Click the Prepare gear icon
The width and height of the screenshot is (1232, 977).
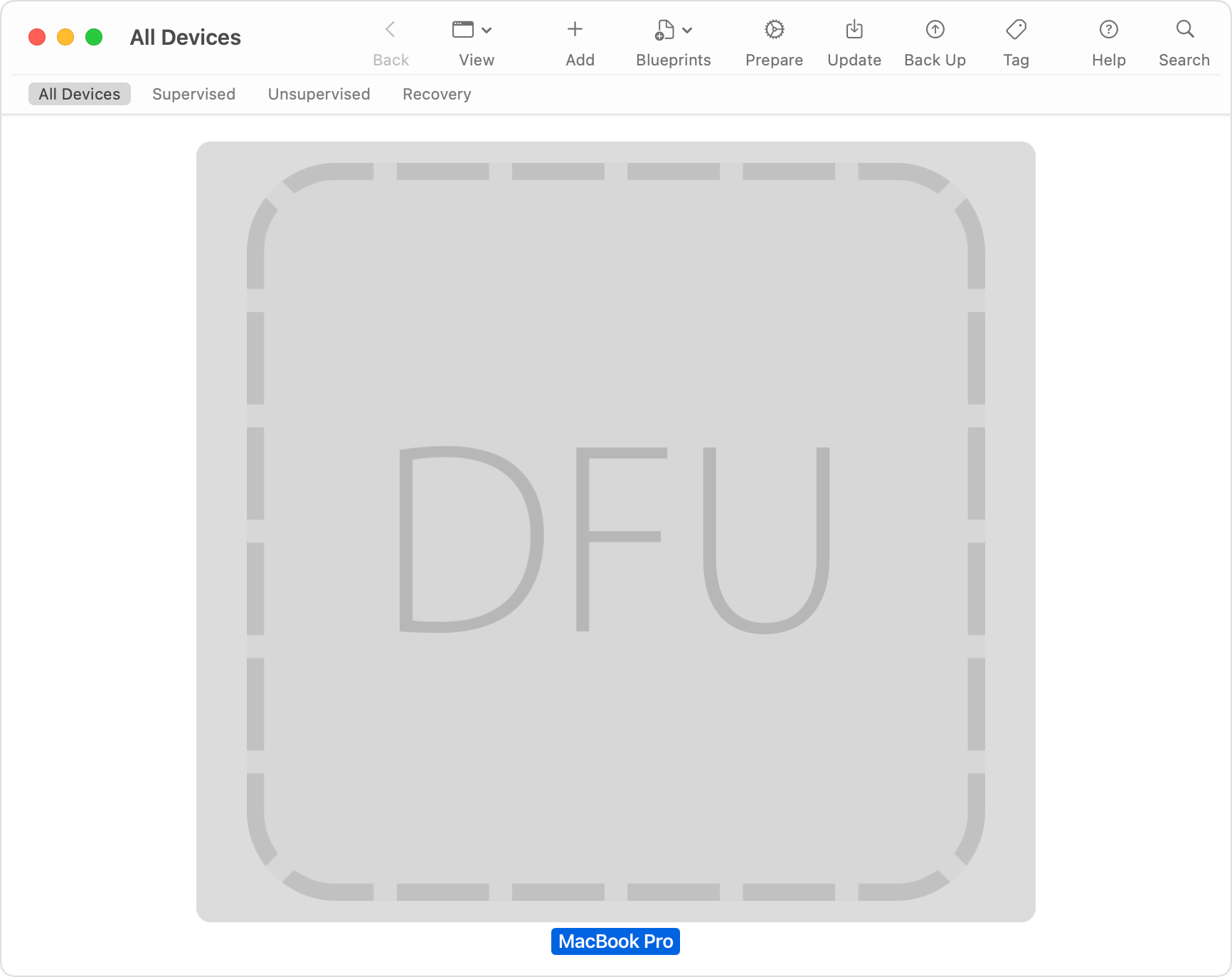tap(775, 29)
